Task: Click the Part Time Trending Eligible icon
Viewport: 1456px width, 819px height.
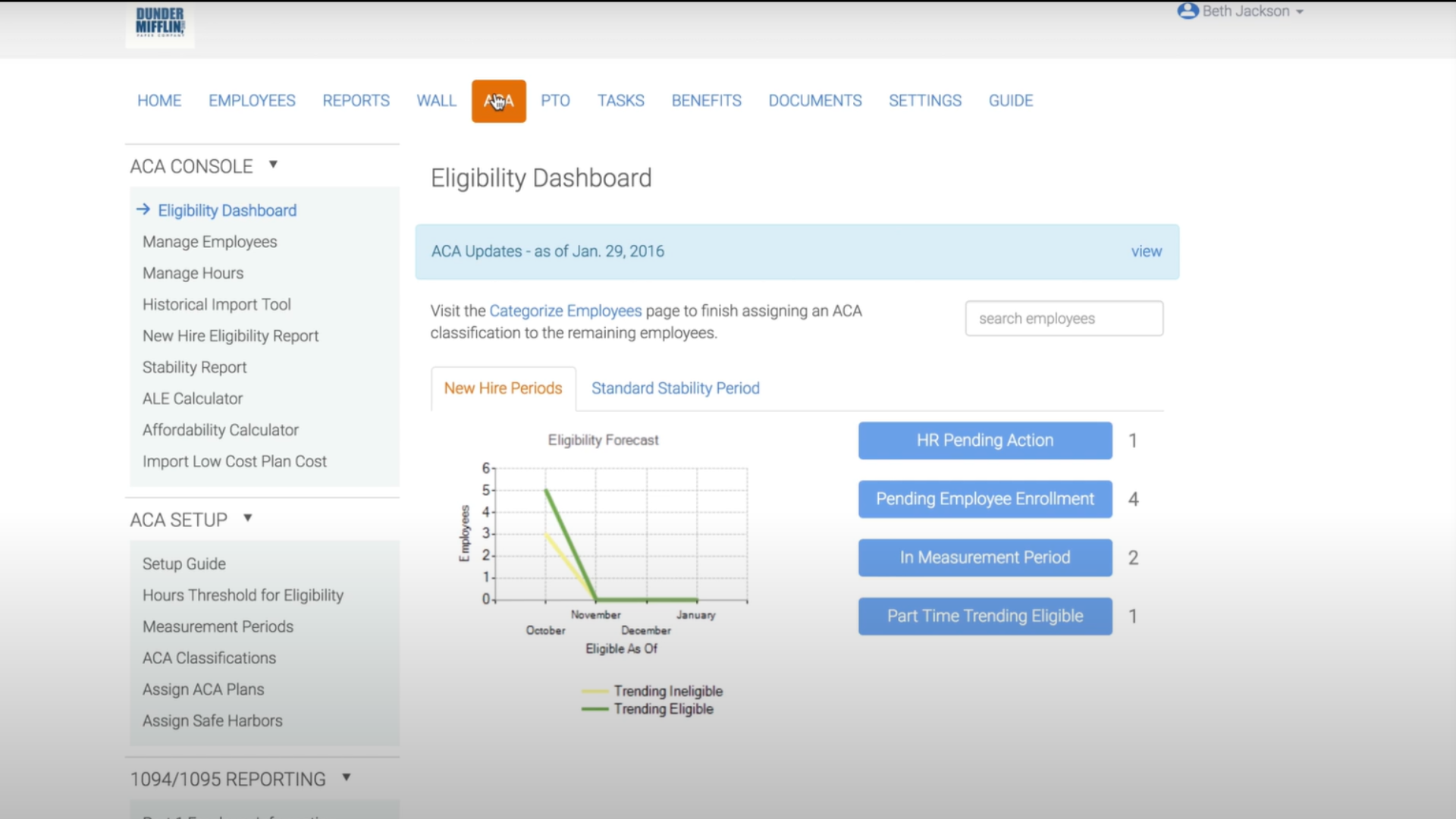Action: click(985, 616)
